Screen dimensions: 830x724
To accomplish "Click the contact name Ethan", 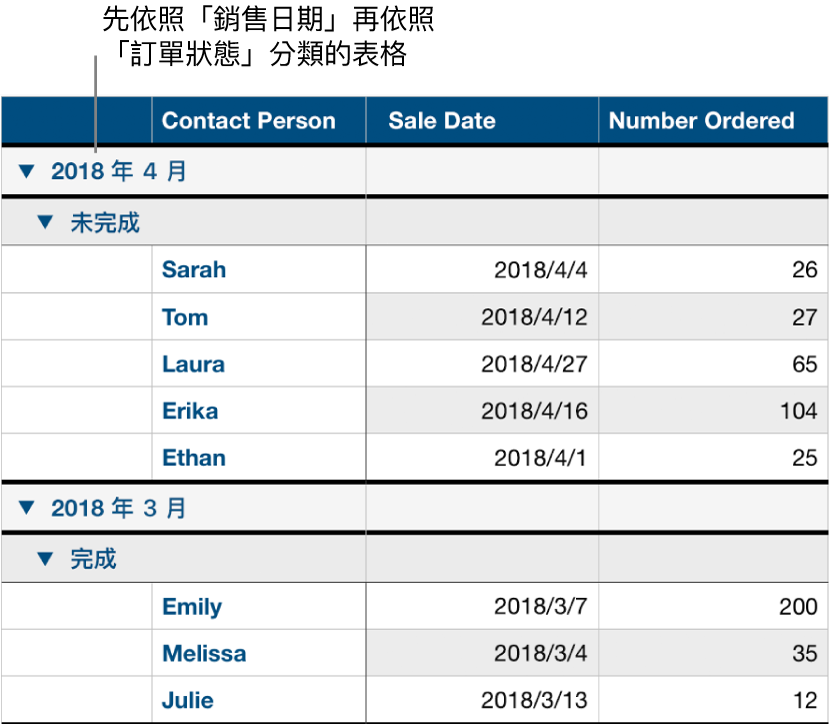I will click(x=193, y=458).
